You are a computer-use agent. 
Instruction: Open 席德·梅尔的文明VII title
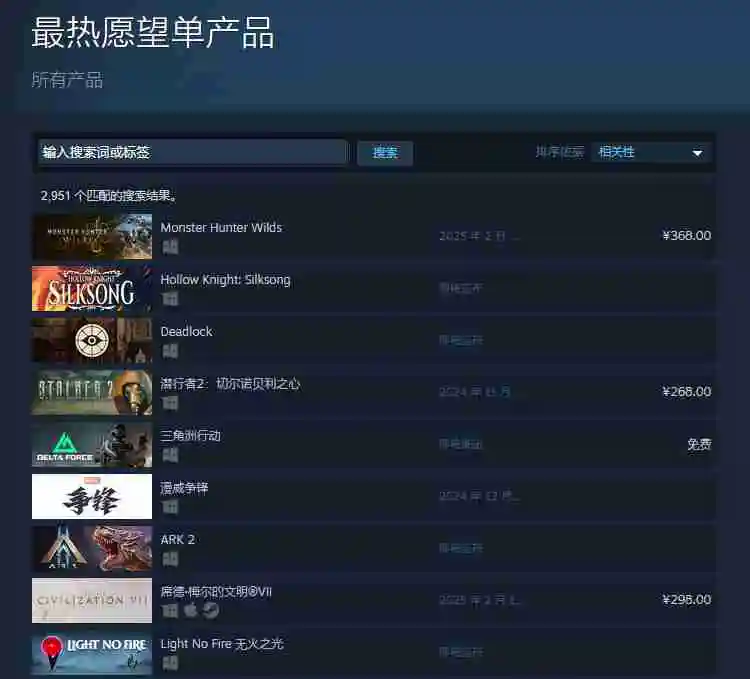coord(216,592)
